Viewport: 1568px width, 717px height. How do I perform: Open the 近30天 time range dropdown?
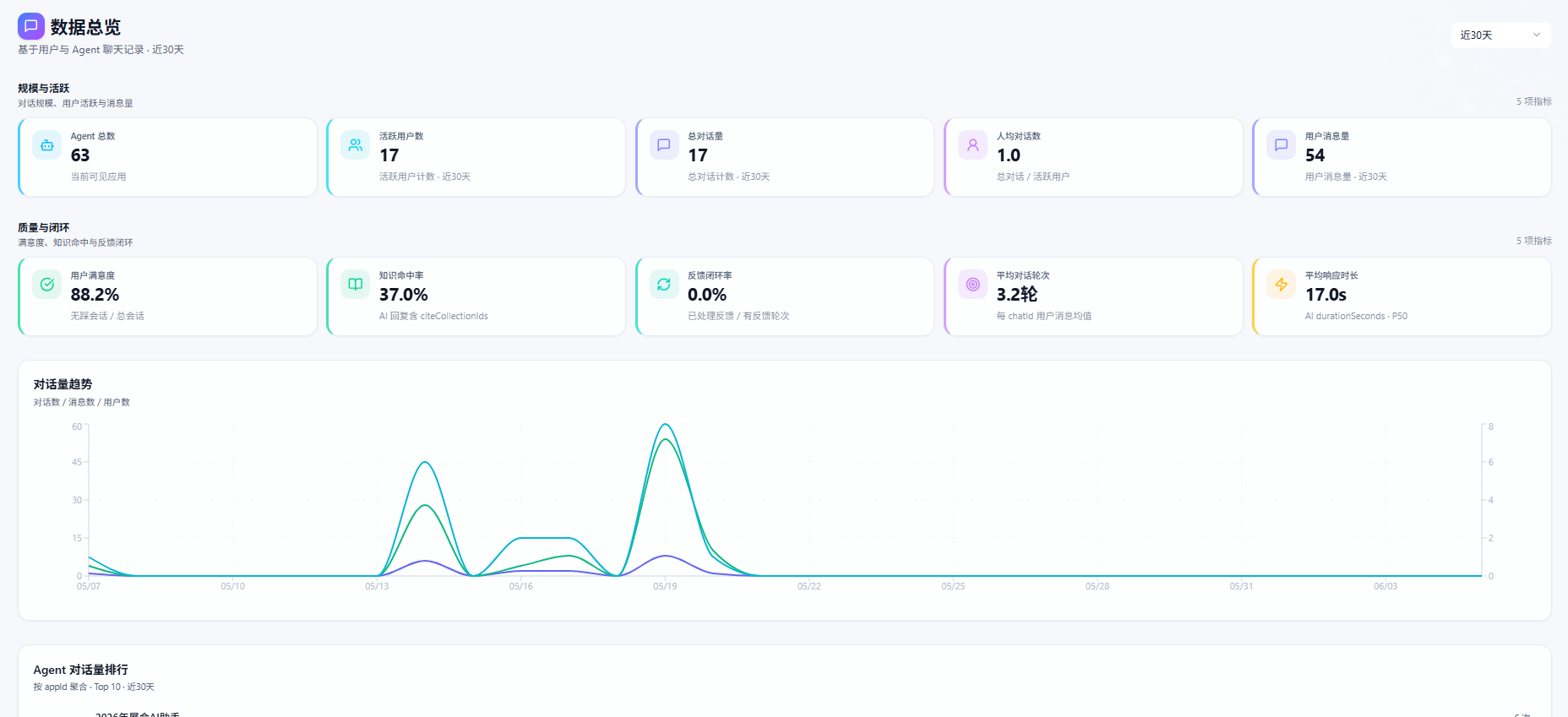tap(1501, 35)
